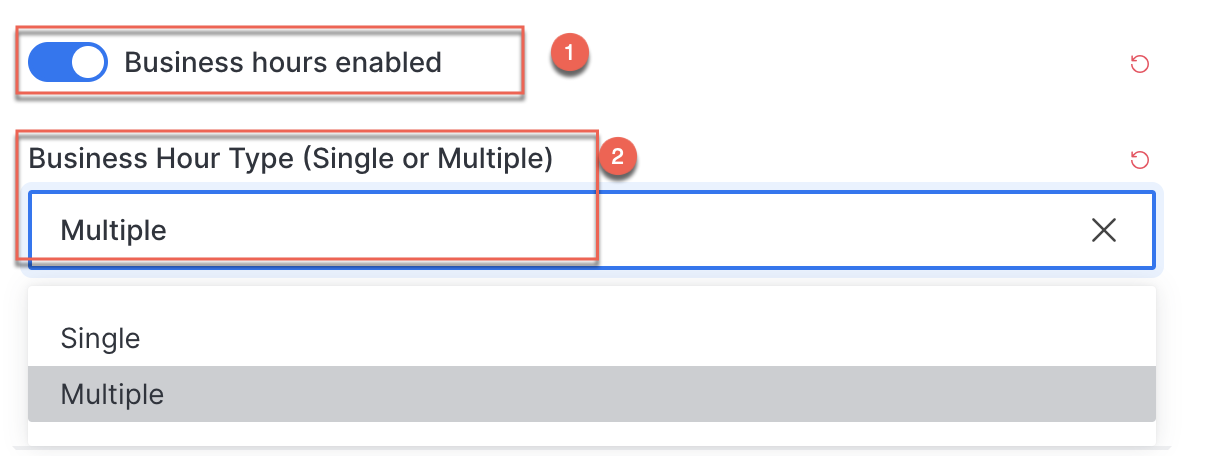Choose the highlighted Multiple option in list

pyautogui.click(x=592, y=394)
